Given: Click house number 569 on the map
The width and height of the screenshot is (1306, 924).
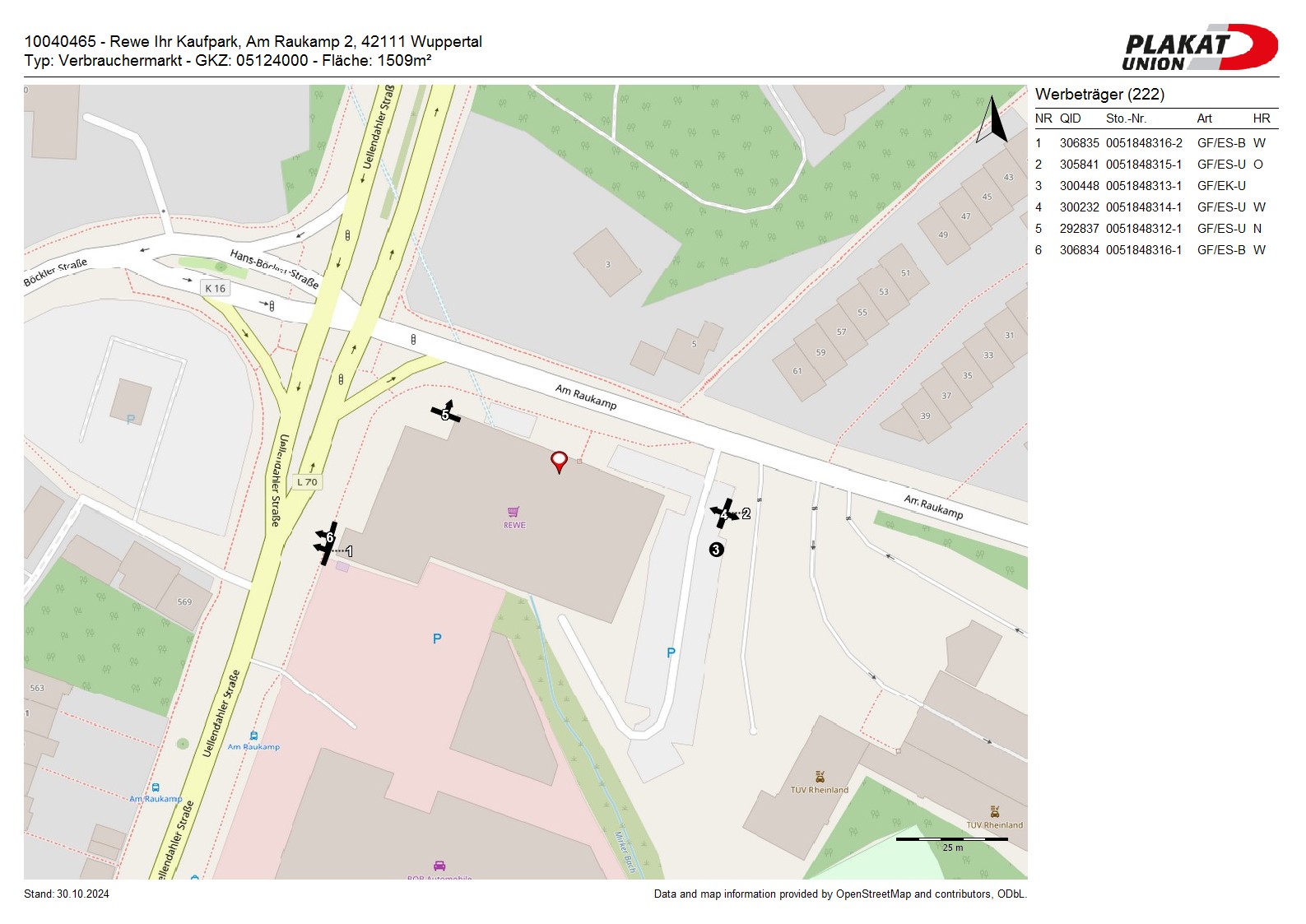Looking at the screenshot, I should pyautogui.click(x=184, y=602).
